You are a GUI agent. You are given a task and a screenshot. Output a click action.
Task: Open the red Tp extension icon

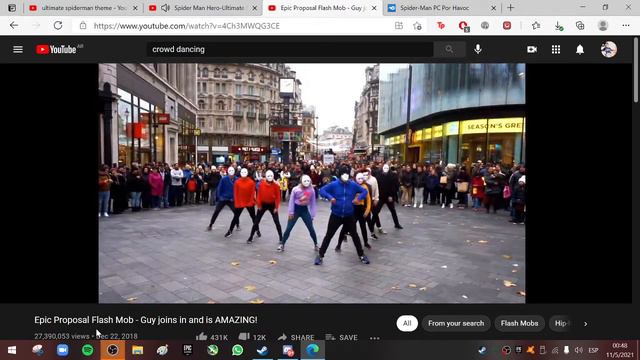tap(440, 26)
